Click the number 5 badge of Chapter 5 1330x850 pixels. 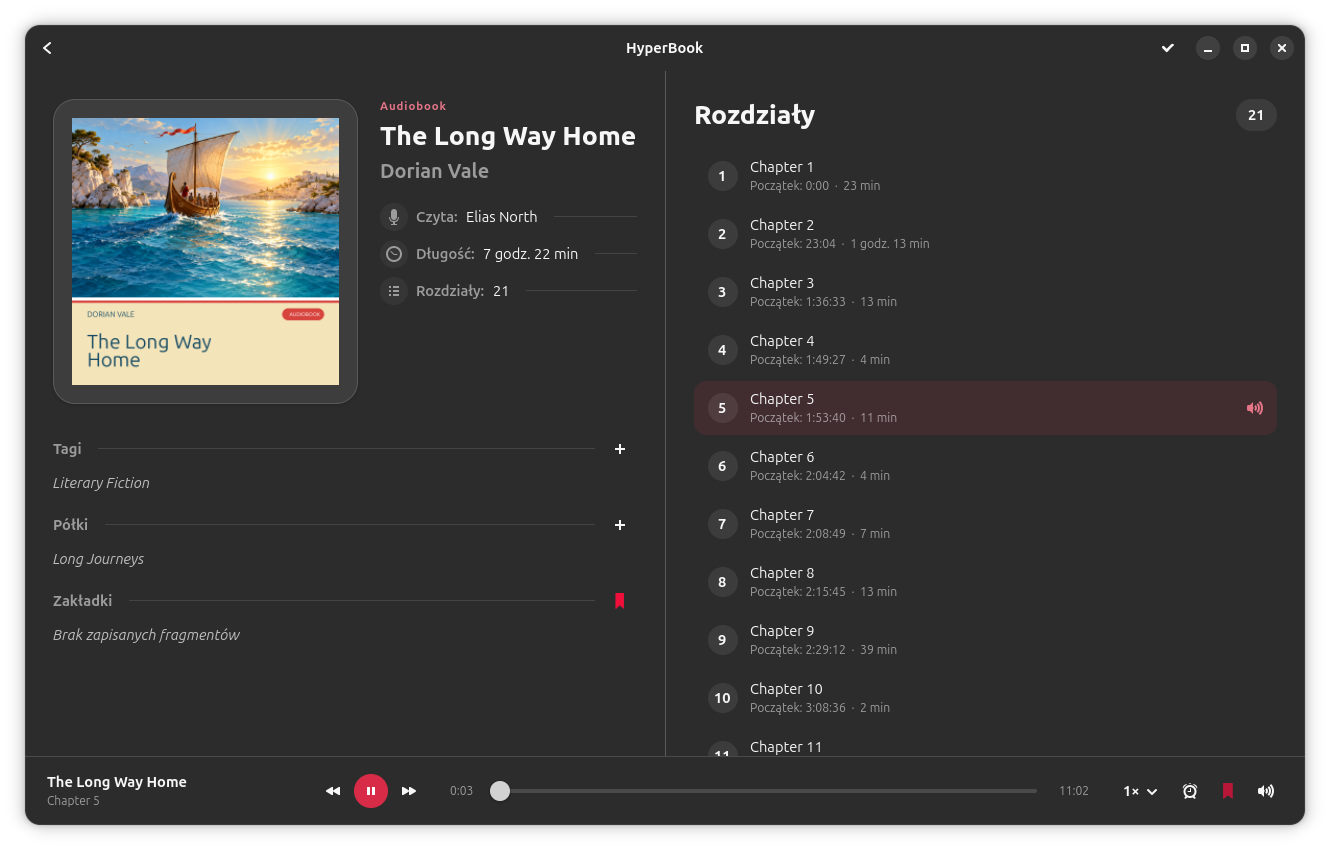(723, 408)
